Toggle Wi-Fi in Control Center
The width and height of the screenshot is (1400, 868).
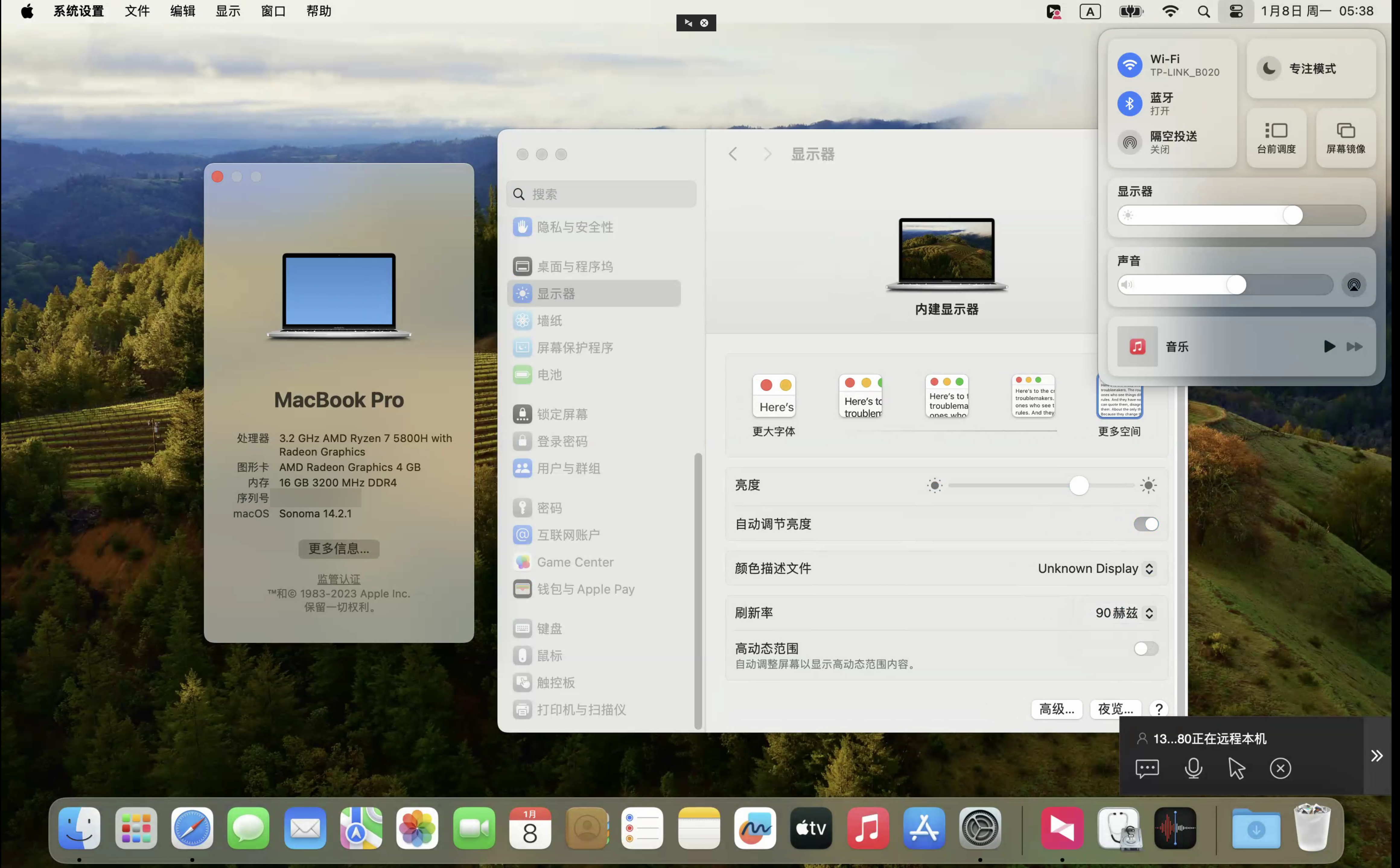pos(1130,65)
